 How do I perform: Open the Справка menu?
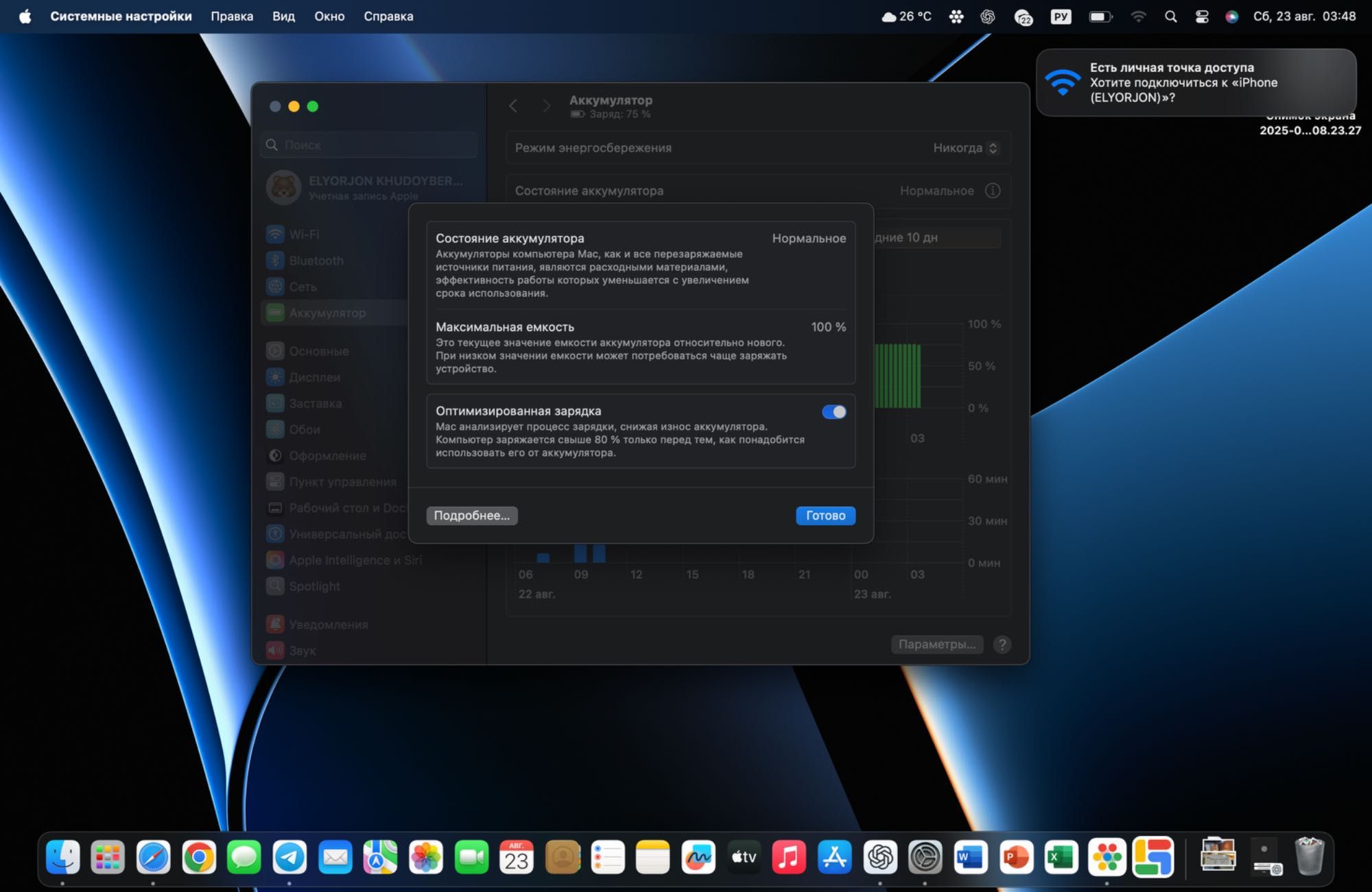pos(388,16)
